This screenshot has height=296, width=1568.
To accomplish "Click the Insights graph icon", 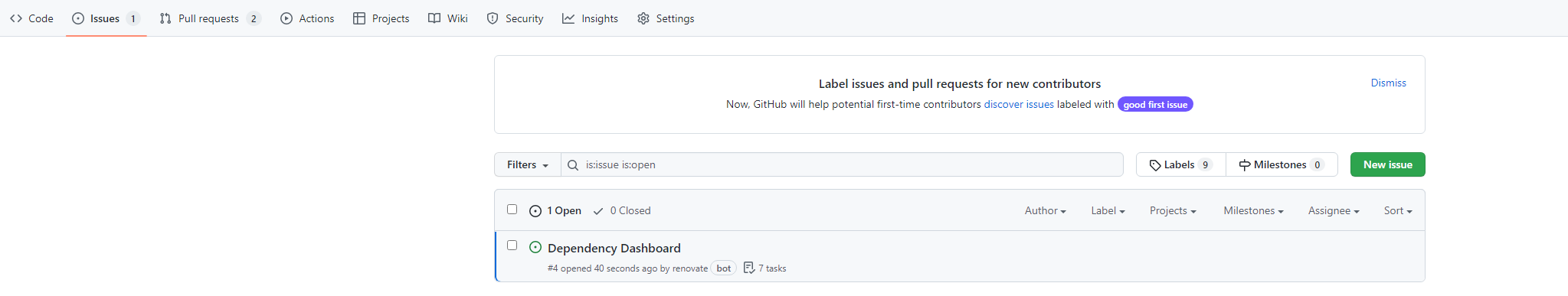I will [568, 18].
